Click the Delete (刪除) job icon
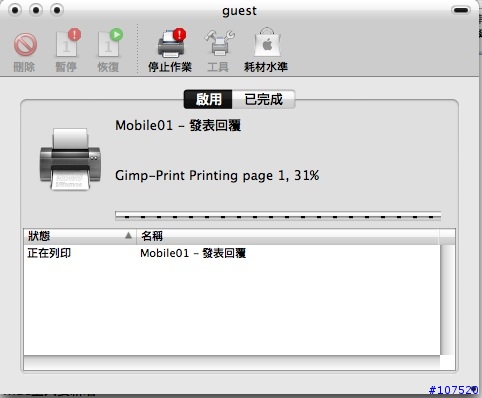 [25, 45]
